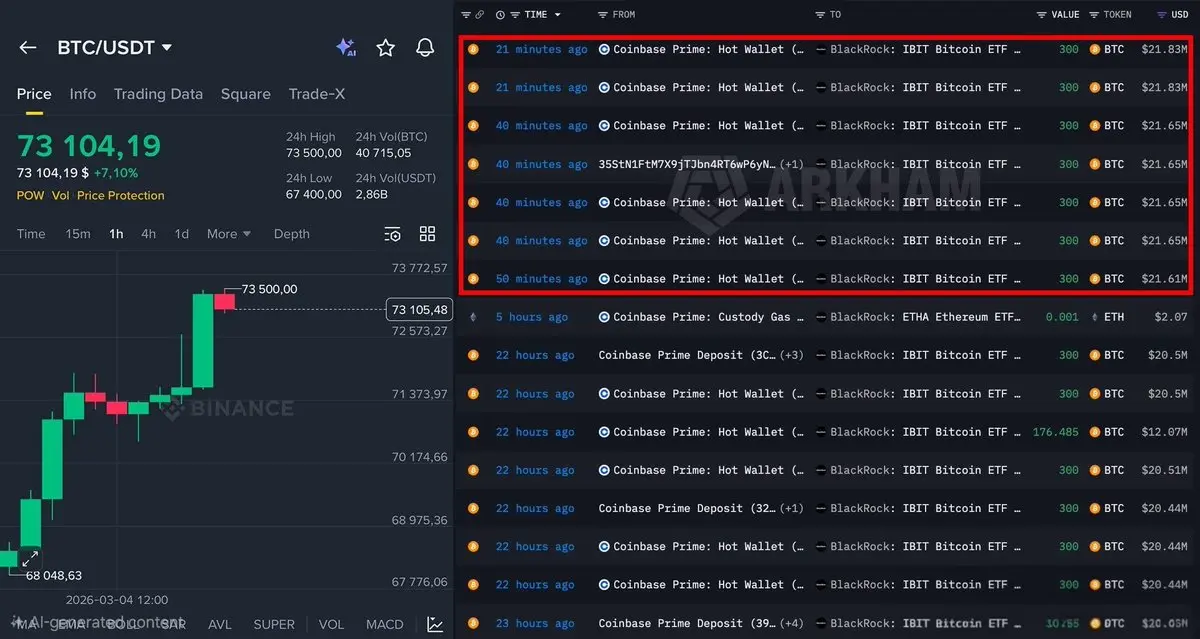The image size is (1200, 639).
Task: Click the +7,10% price change value
Action: 116,173
